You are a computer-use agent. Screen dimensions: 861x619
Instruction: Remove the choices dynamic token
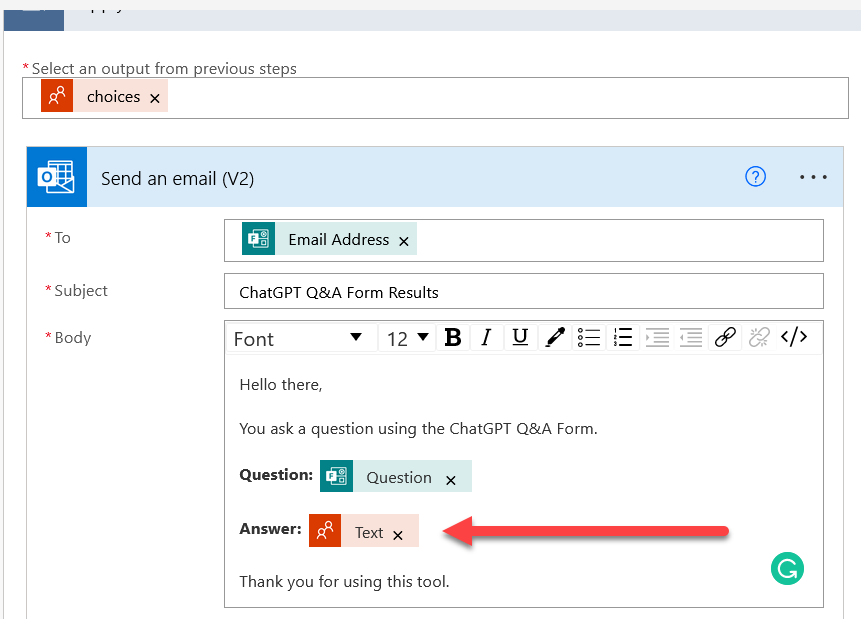click(155, 98)
